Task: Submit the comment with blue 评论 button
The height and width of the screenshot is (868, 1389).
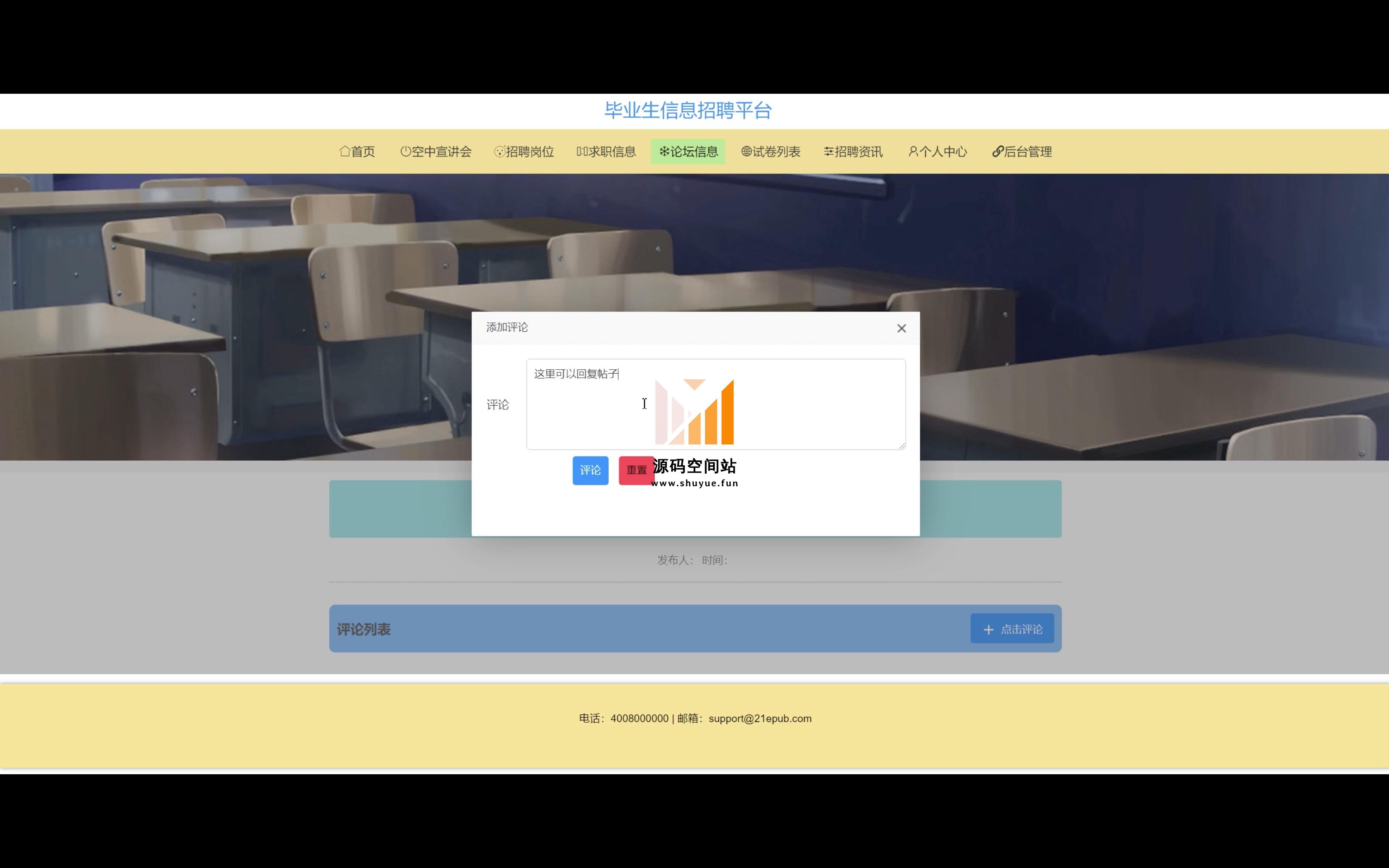Action: 590,470
